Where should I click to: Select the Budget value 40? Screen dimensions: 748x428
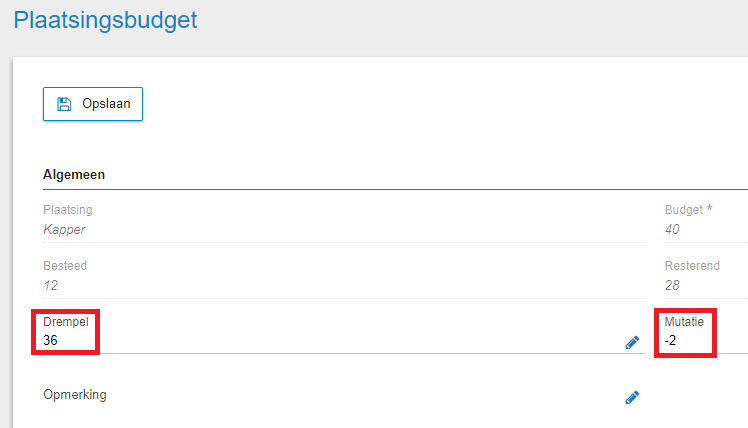point(672,230)
